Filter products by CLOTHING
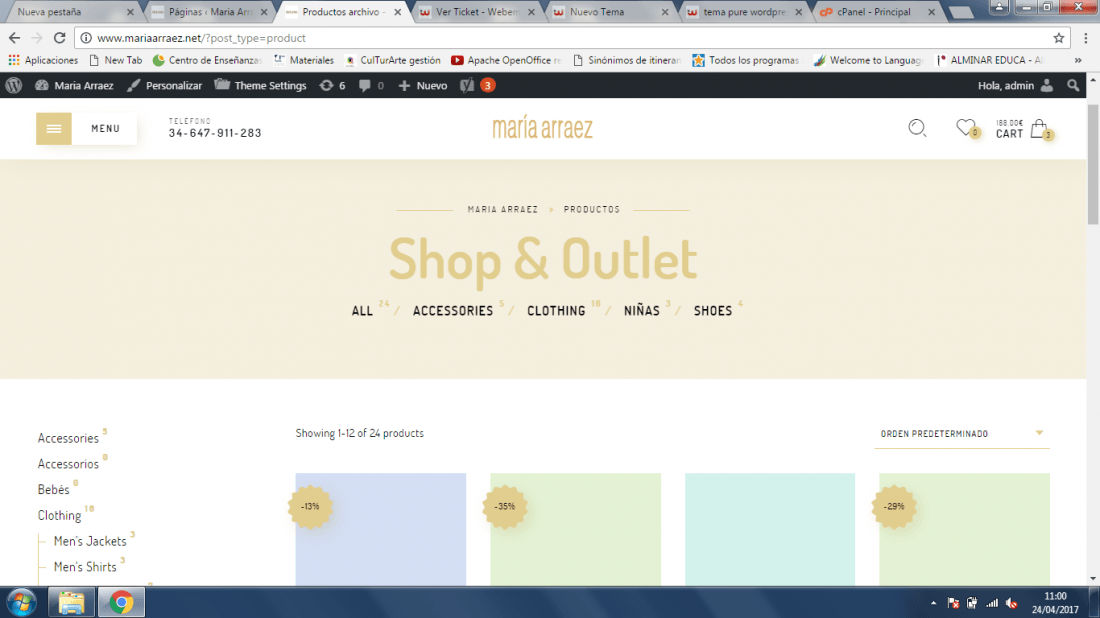 [x=556, y=311]
